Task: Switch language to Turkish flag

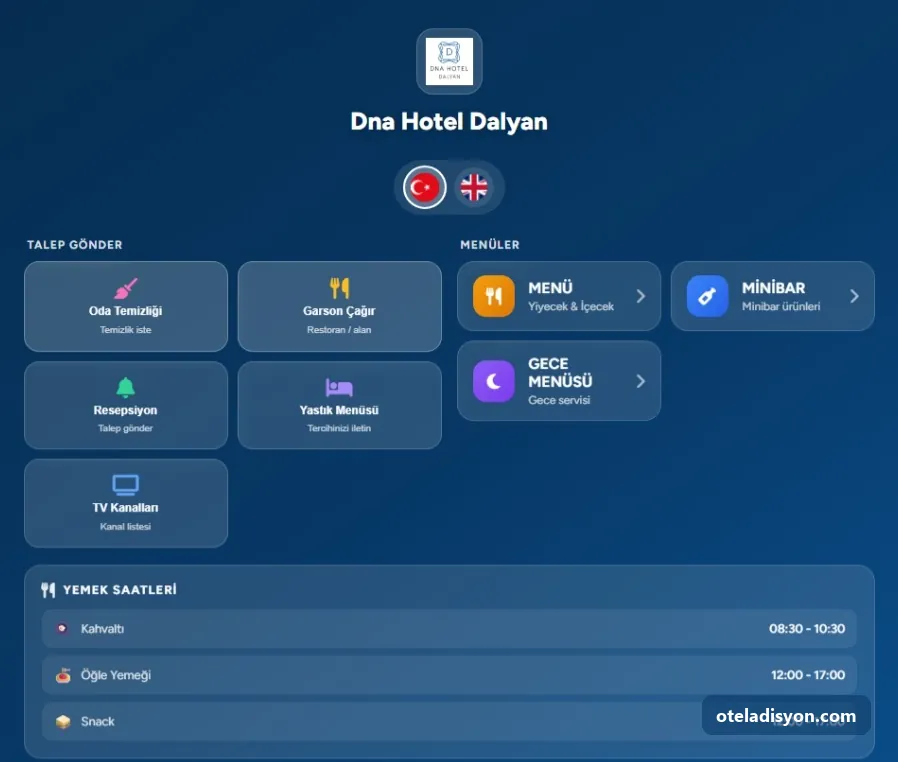Action: (424, 187)
